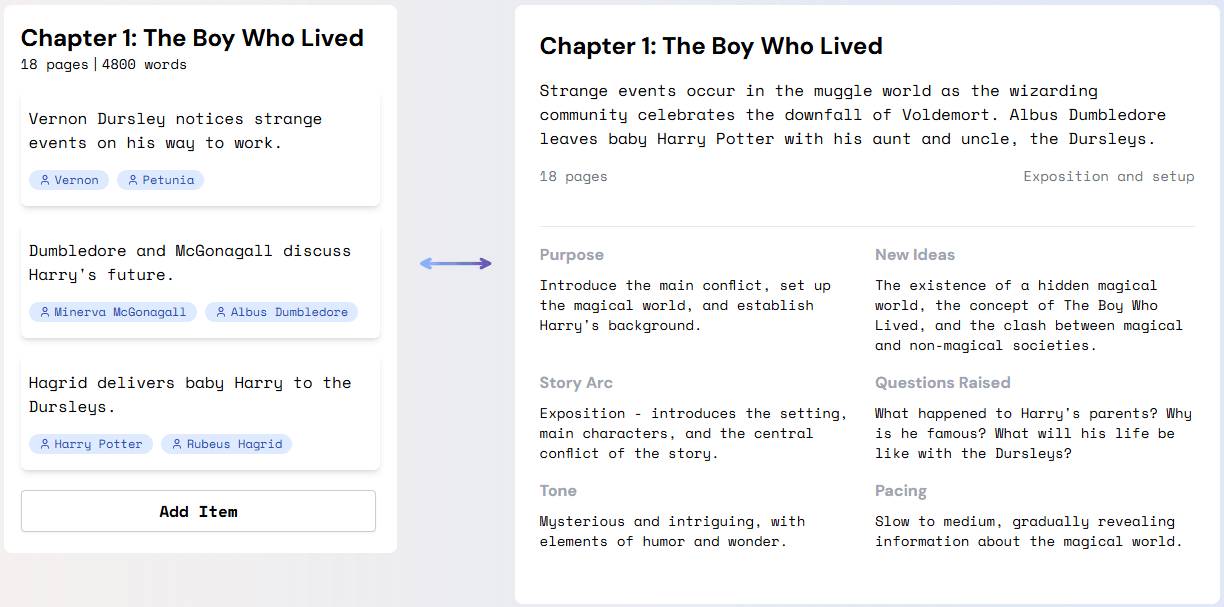Click the purple double-headed arrow between panels
The height and width of the screenshot is (607, 1224).
[456, 263]
